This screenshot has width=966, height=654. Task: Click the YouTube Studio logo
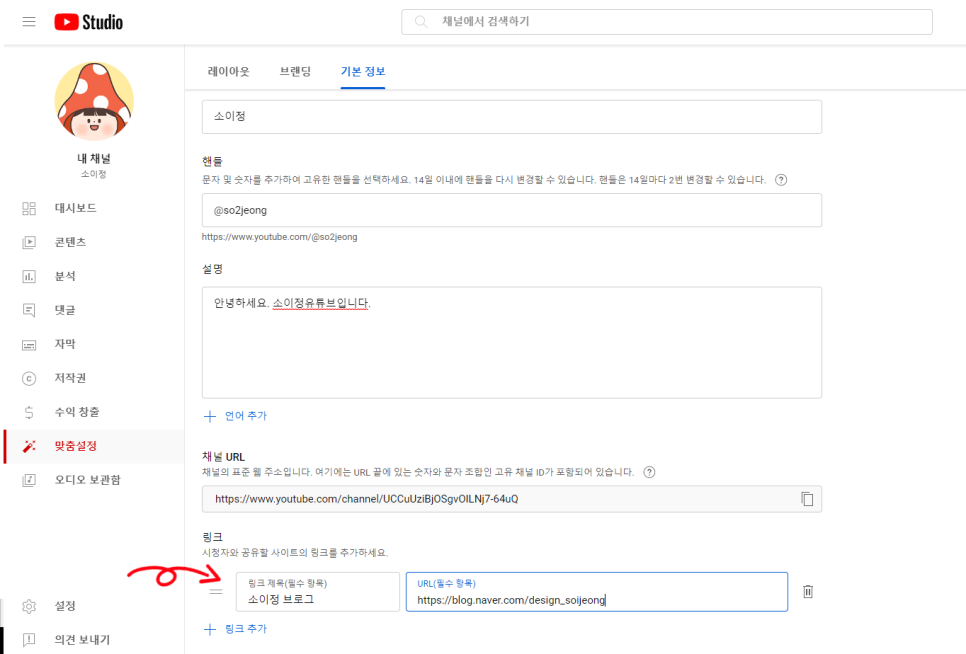coord(88,22)
